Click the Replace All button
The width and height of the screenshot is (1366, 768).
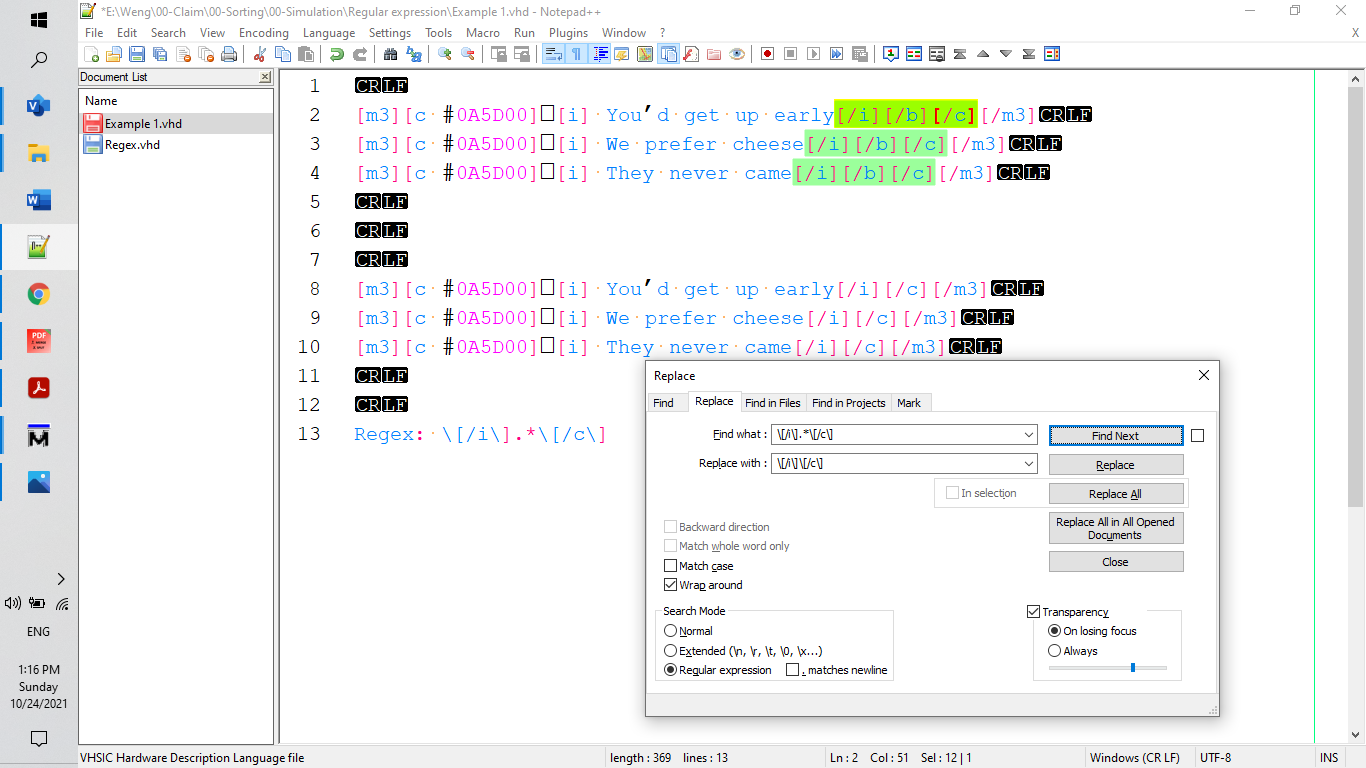tap(1116, 494)
